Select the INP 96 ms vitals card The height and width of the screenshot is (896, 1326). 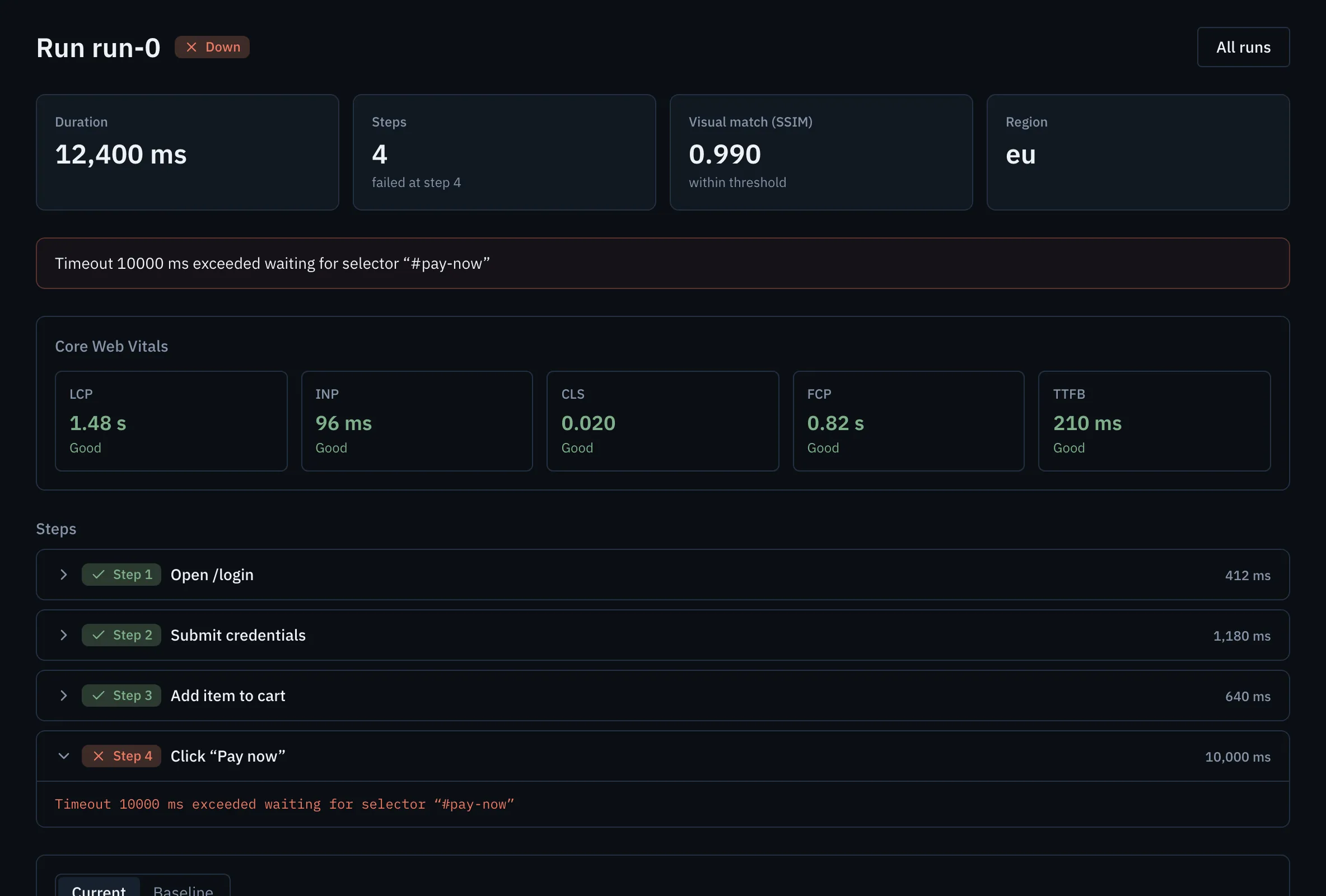(417, 421)
